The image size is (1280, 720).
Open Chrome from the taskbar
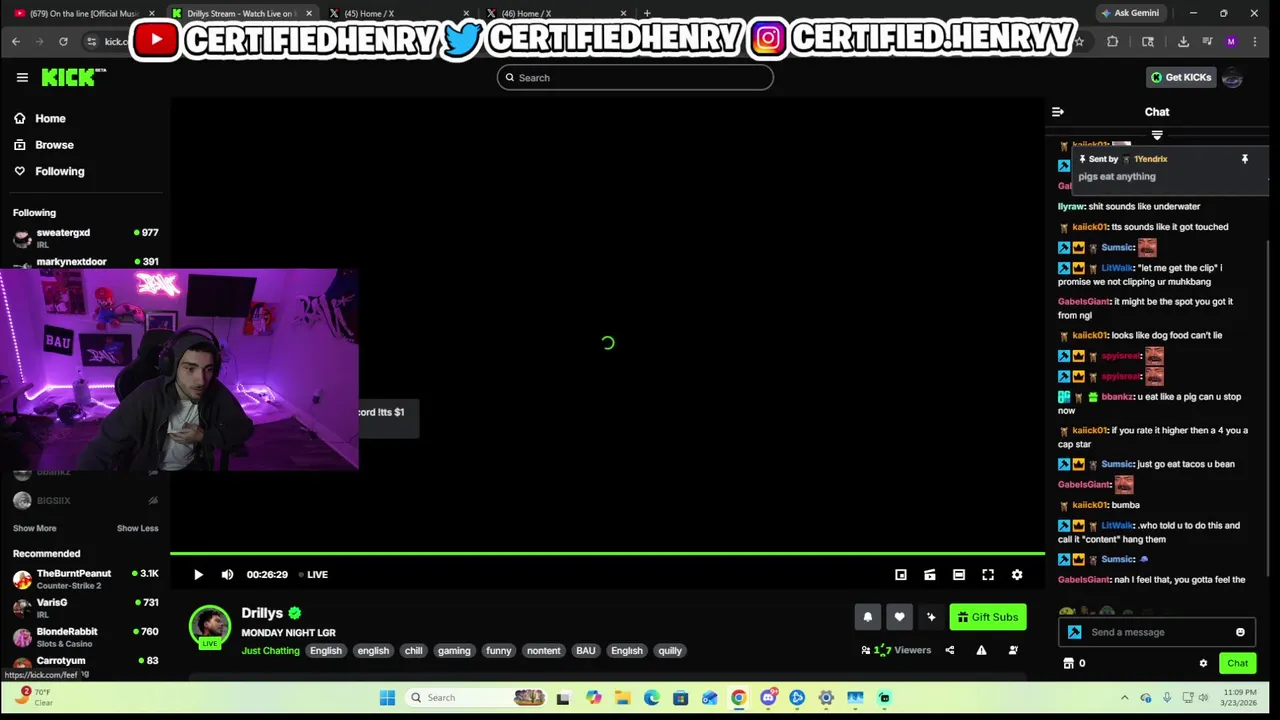[x=739, y=698]
